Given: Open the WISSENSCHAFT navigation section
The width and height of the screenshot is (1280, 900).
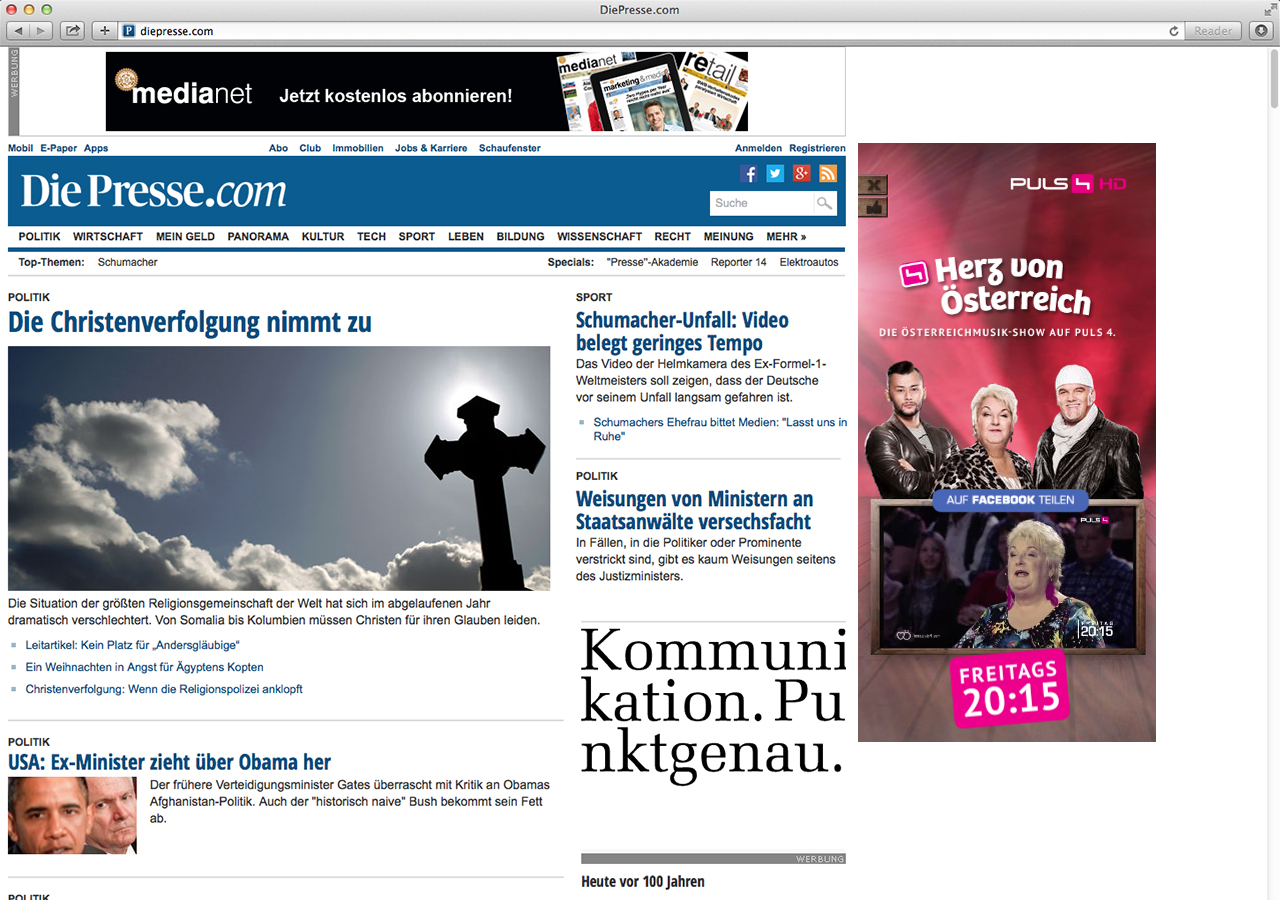Looking at the screenshot, I should point(600,237).
